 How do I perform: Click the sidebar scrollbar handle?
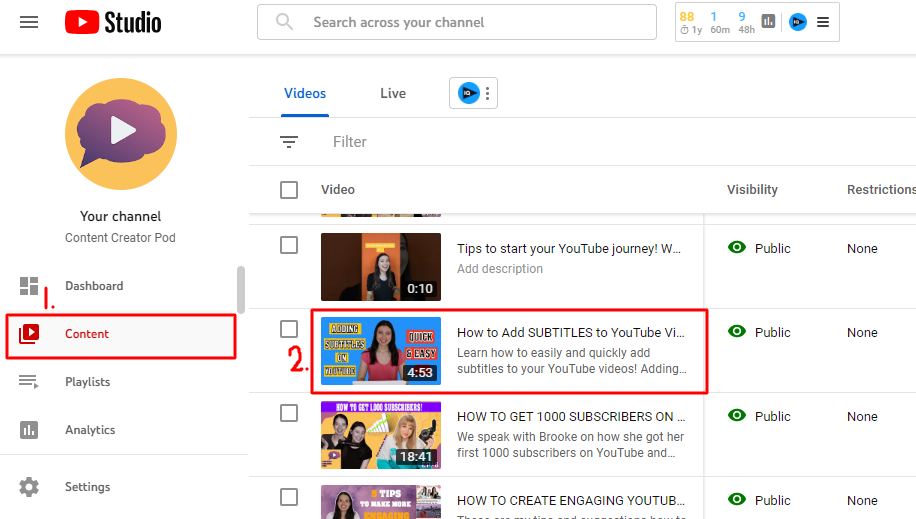click(x=241, y=290)
